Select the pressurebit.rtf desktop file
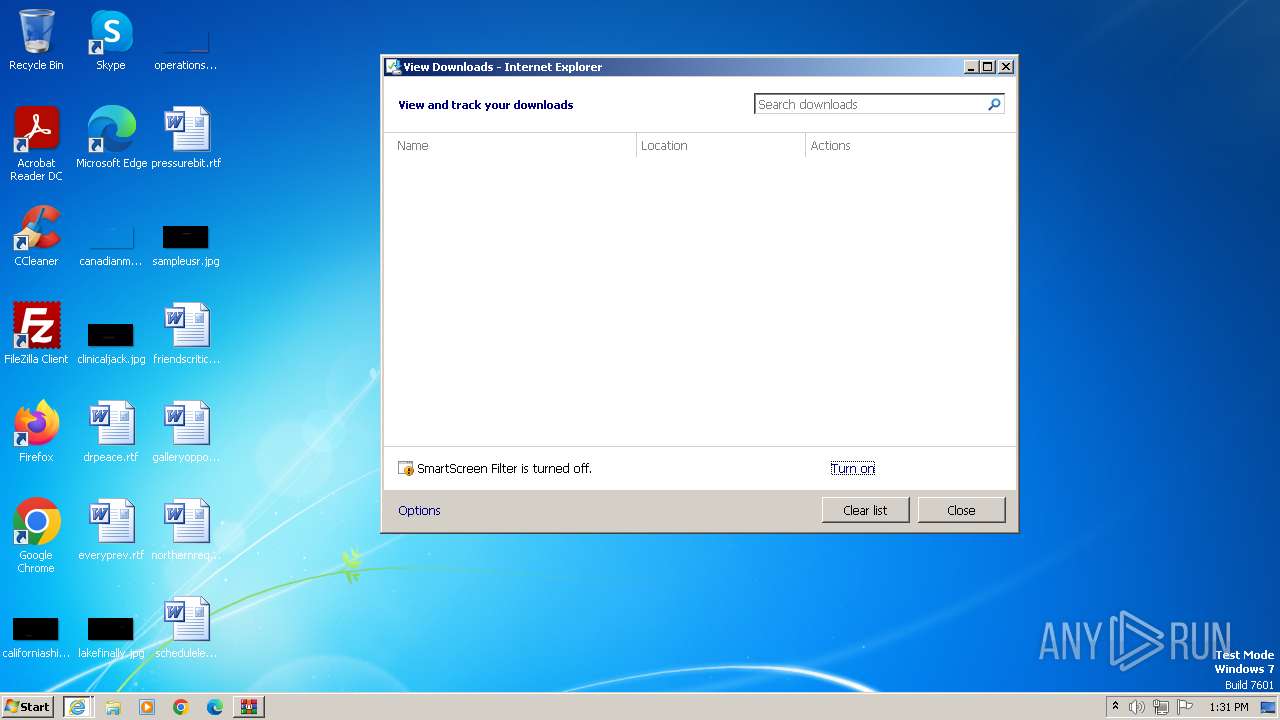 [x=186, y=138]
